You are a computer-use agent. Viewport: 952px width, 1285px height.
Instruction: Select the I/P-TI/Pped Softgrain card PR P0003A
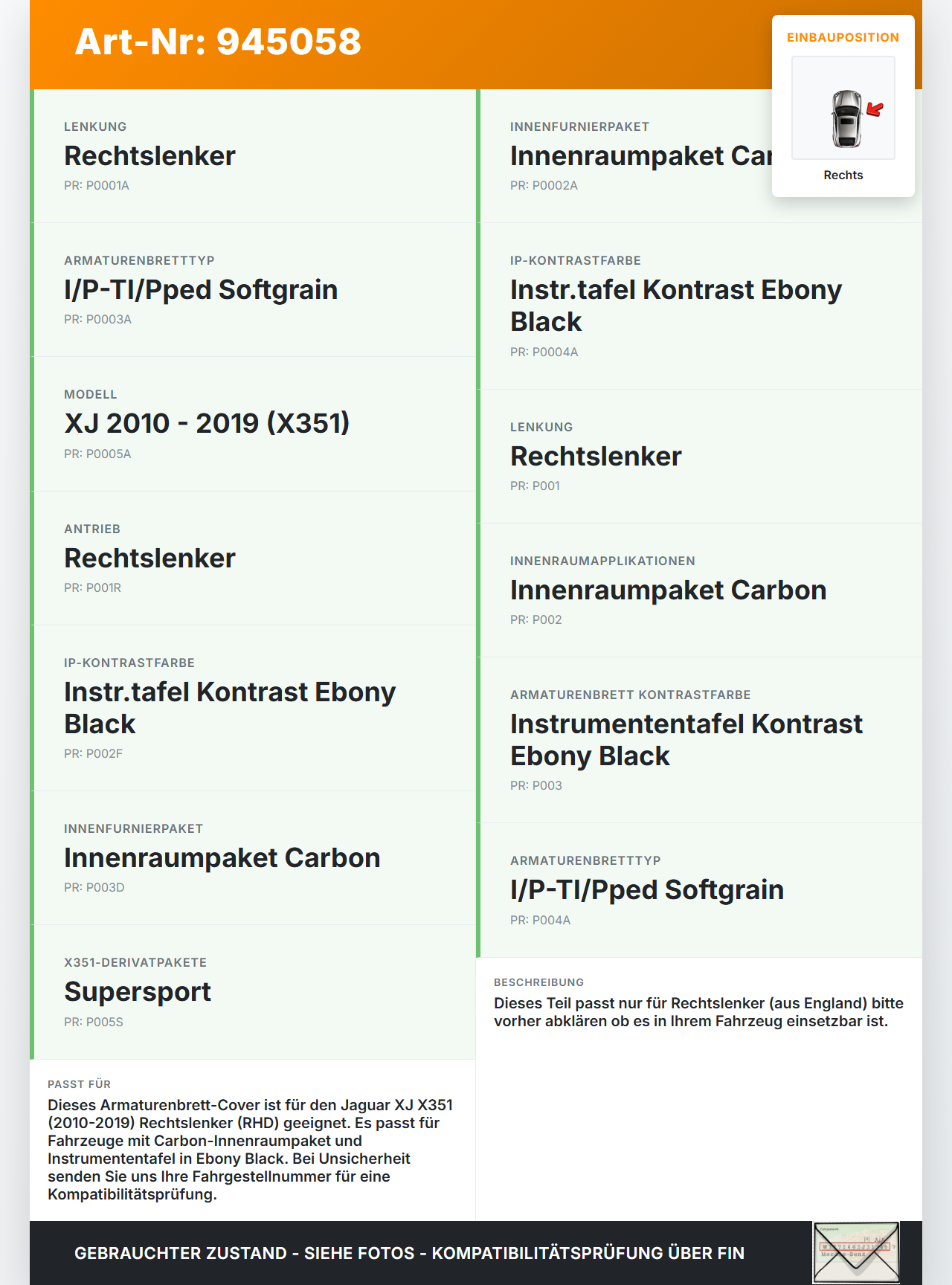[253, 290]
